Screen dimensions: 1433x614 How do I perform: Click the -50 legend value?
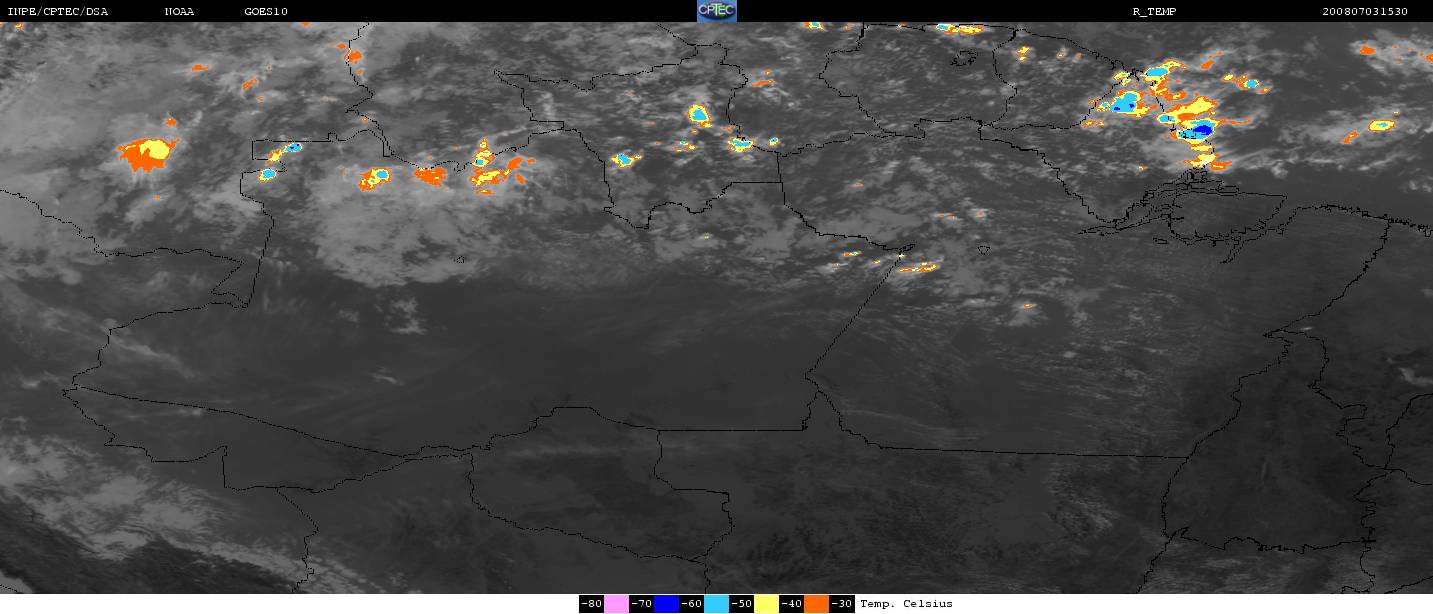pos(742,604)
